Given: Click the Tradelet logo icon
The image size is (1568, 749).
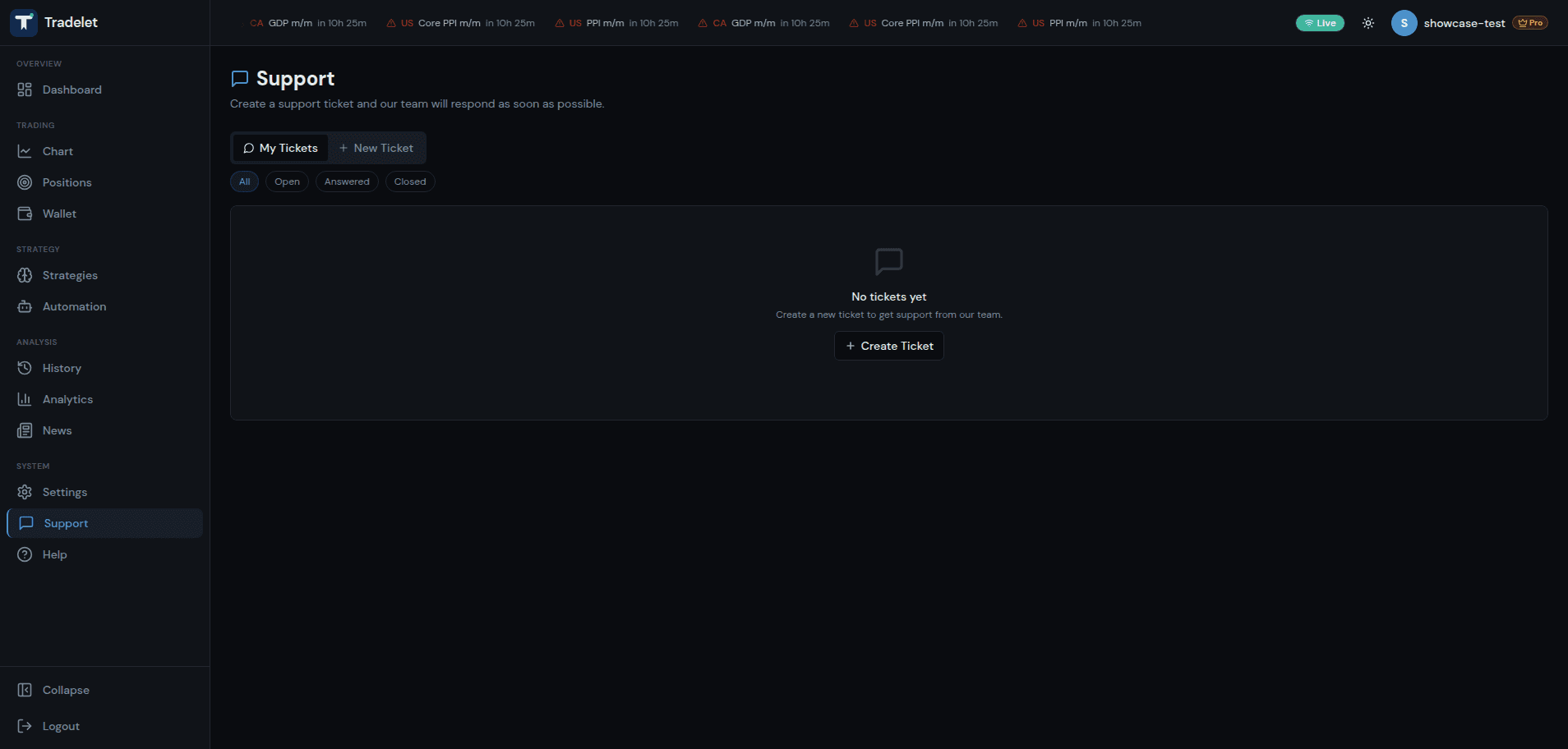Looking at the screenshot, I should [24, 23].
